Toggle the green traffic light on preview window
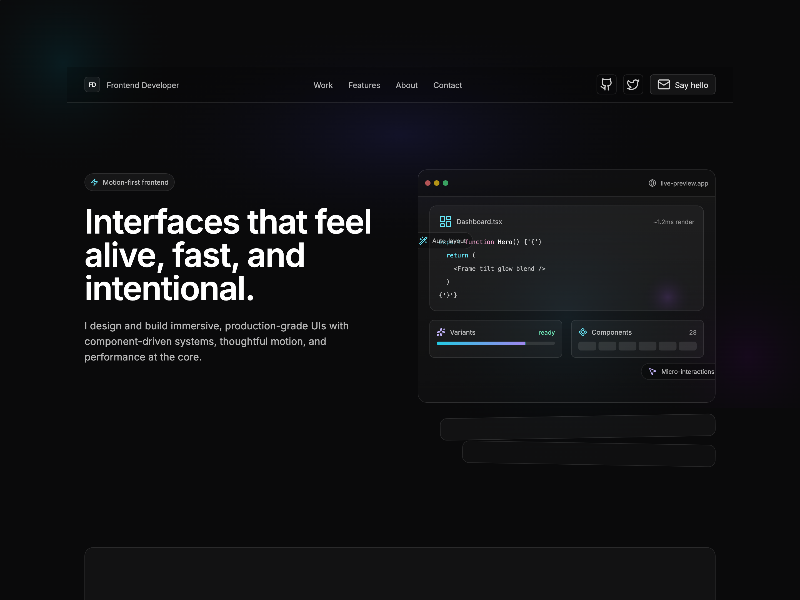Screen dimensions: 800x600 444,183
